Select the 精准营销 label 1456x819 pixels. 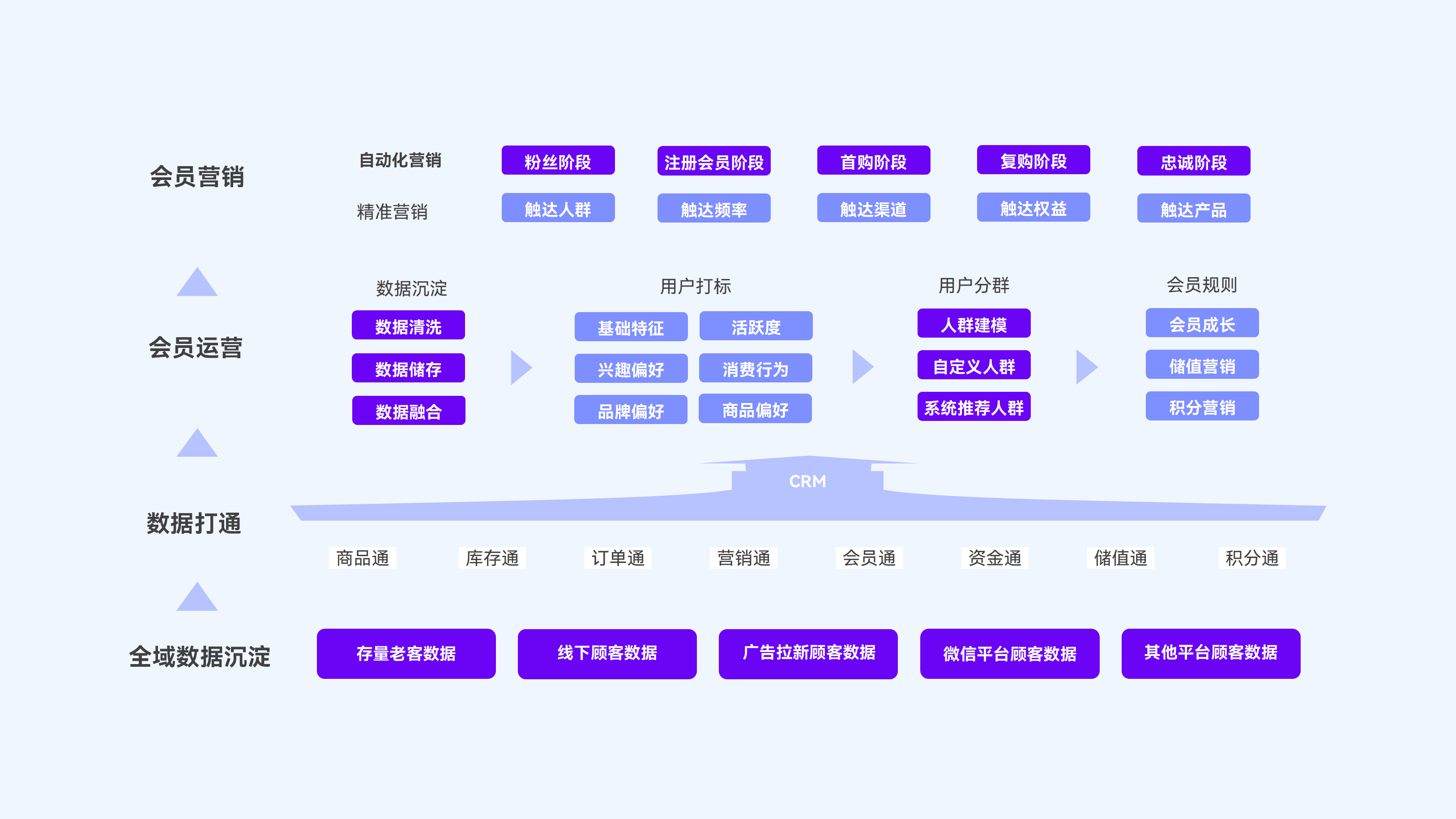(x=392, y=212)
